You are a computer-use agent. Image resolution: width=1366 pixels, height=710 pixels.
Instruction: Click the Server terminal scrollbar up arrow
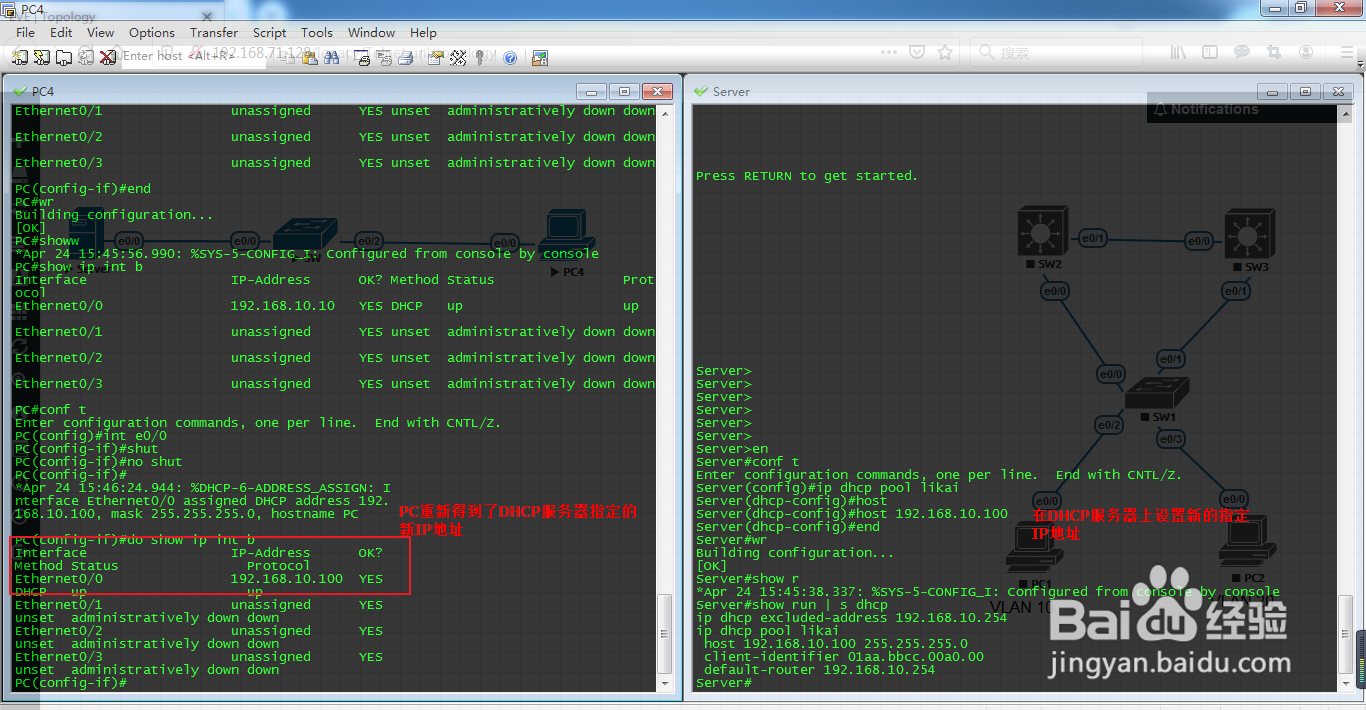[1347, 113]
